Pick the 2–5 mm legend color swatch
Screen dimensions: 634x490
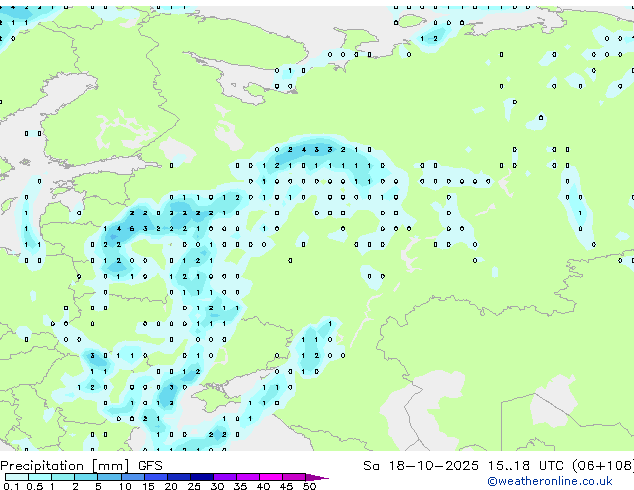pos(86,477)
